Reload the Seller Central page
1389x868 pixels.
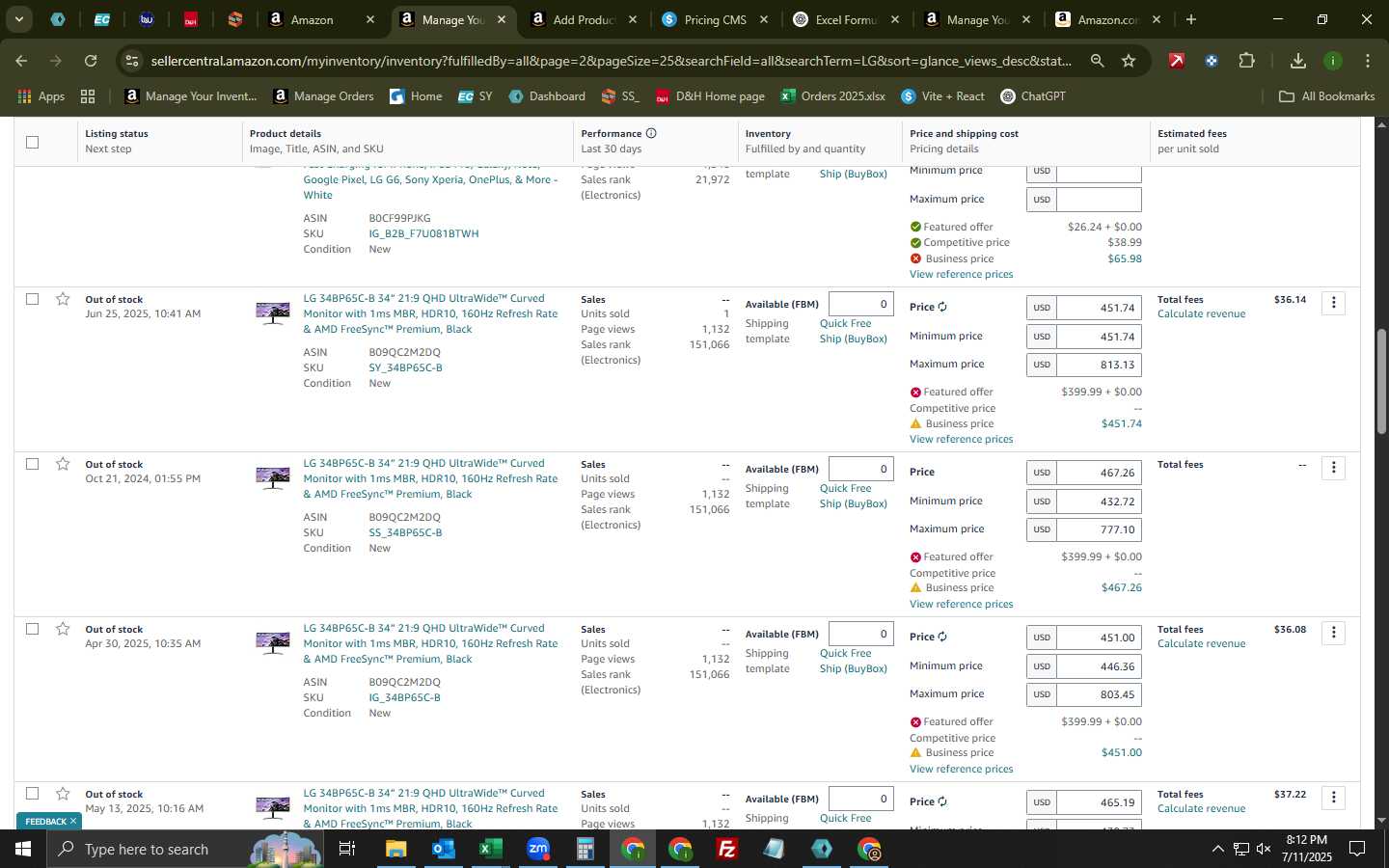point(91,61)
